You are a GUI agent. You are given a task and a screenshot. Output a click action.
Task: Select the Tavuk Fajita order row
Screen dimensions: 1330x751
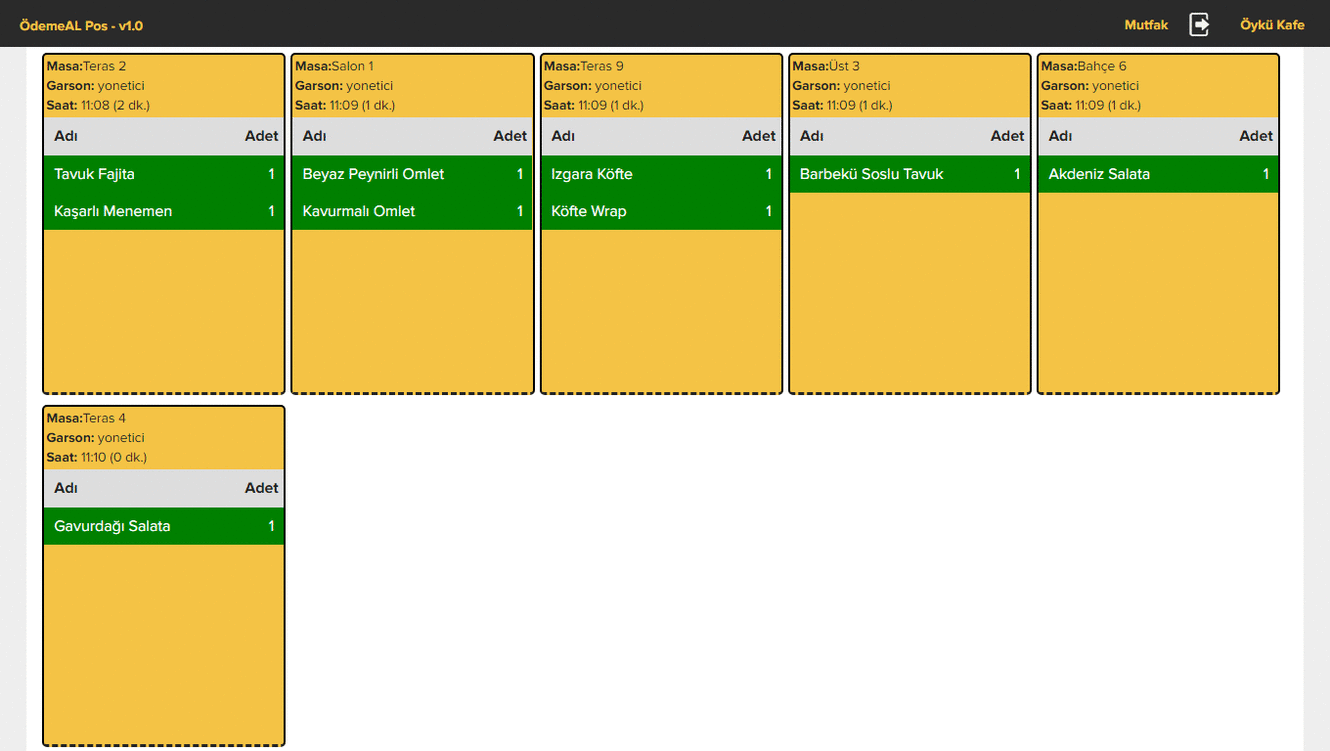coord(164,174)
